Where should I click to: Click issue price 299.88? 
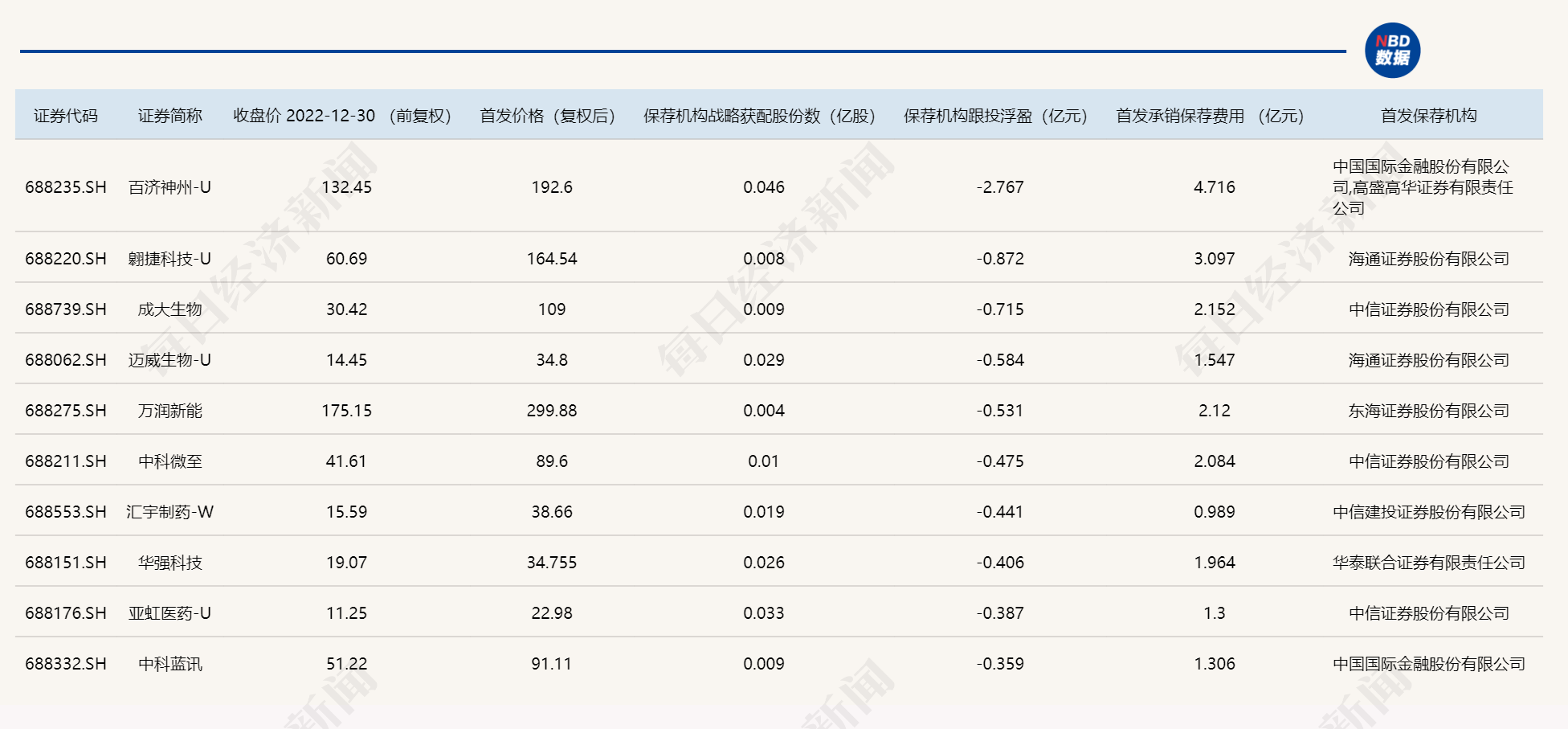(x=552, y=411)
